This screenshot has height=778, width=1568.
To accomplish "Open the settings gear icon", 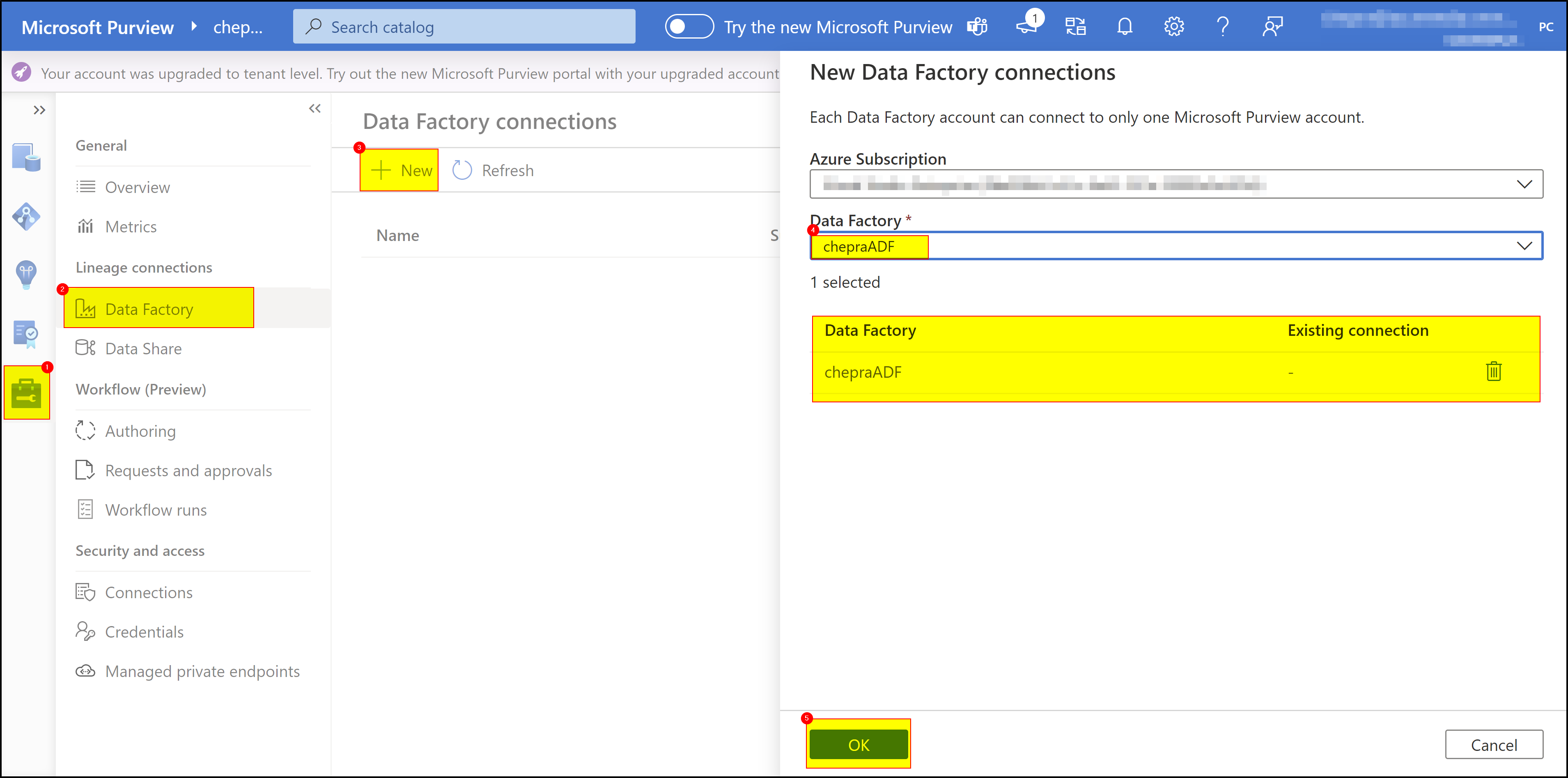I will [1174, 27].
